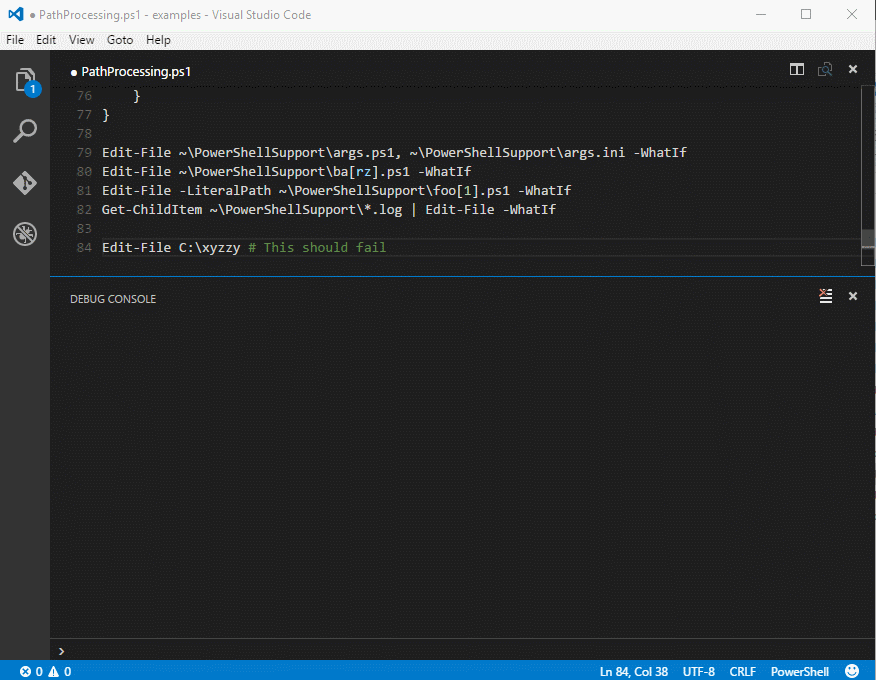876x680 pixels.
Task: Open the Debug view in activity bar
Action: pyautogui.click(x=25, y=235)
